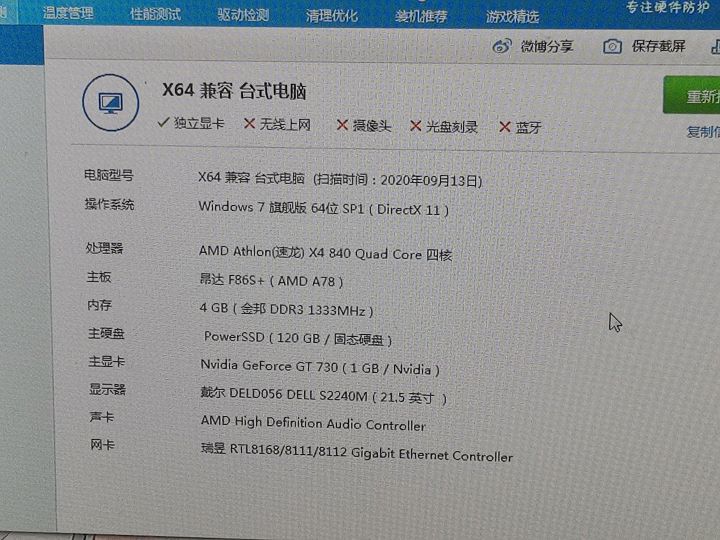
Task: Click AMD Athlon X4 840 Quad Core value
Action: click(326, 253)
